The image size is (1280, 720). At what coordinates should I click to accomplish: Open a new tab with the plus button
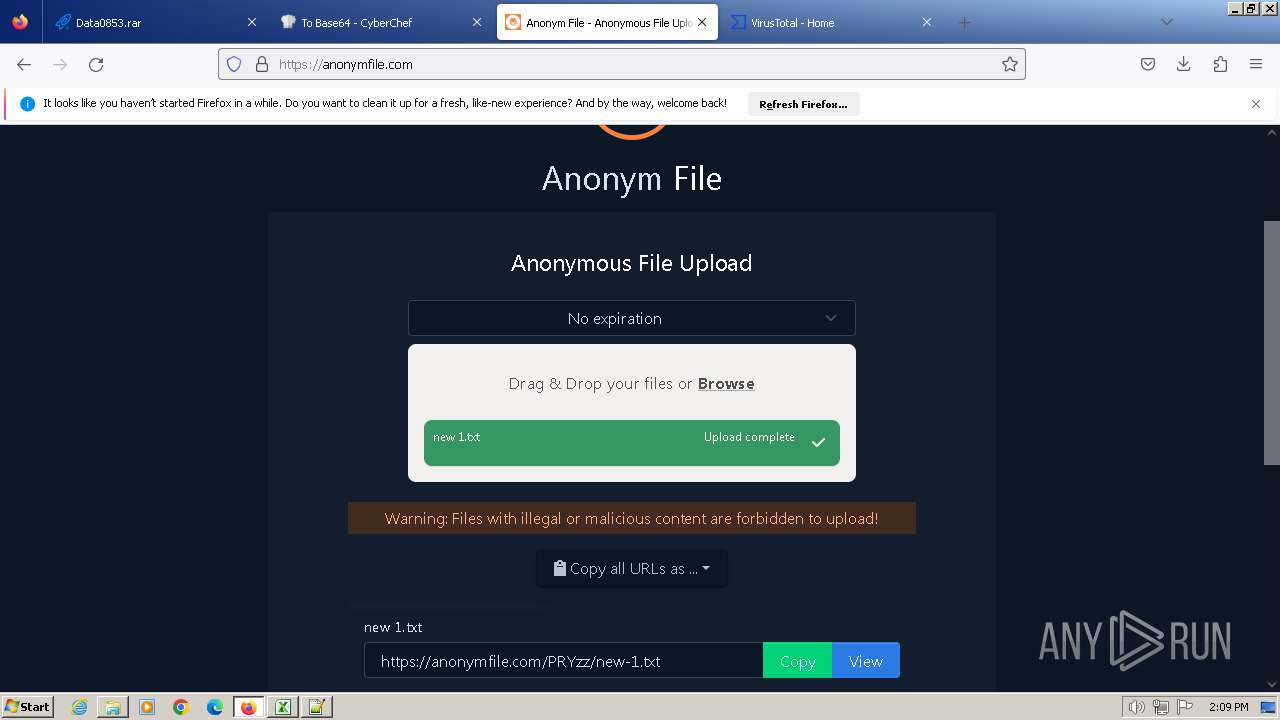[964, 22]
